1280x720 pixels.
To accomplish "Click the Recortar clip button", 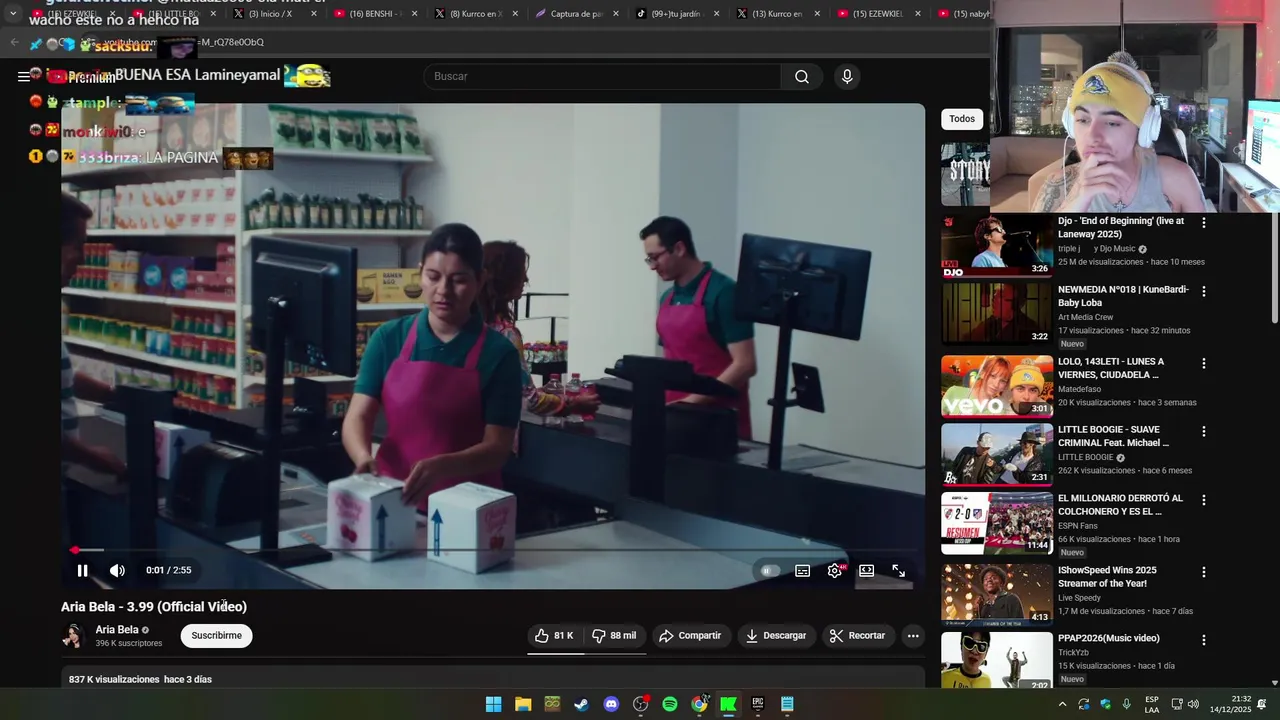I will click(858, 636).
